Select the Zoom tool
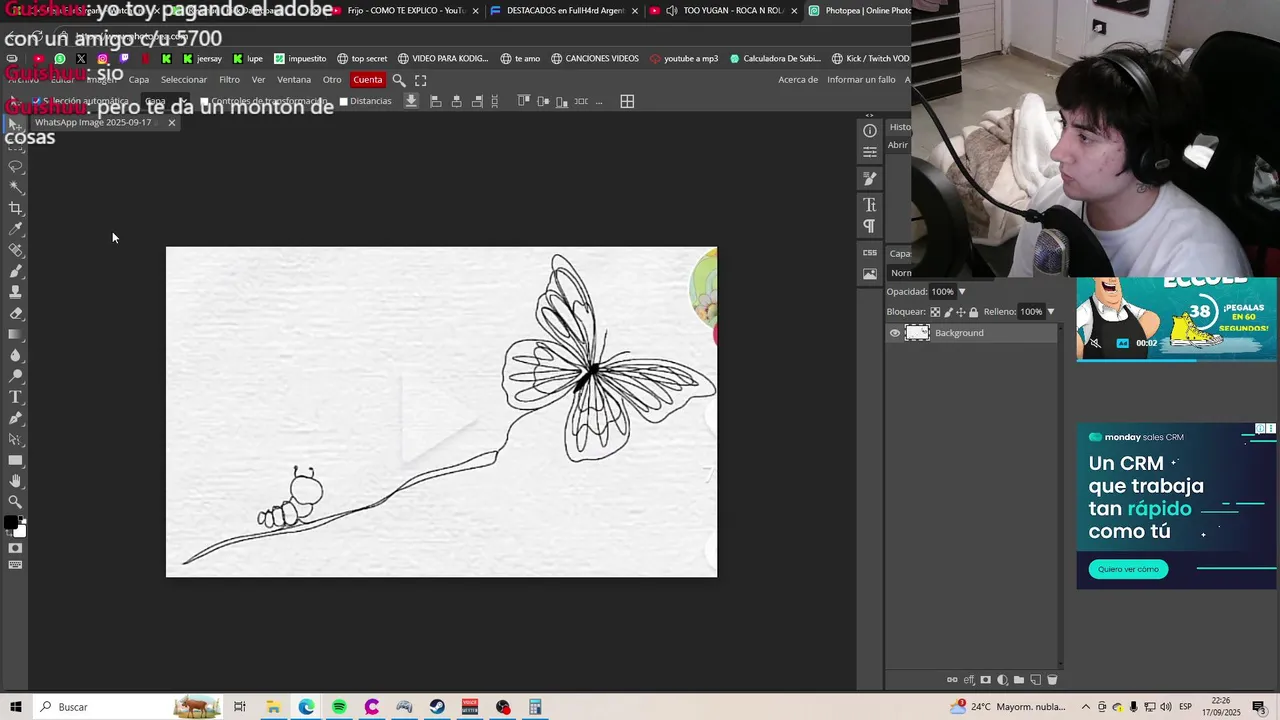Image resolution: width=1280 pixels, height=720 pixels. tap(16, 502)
